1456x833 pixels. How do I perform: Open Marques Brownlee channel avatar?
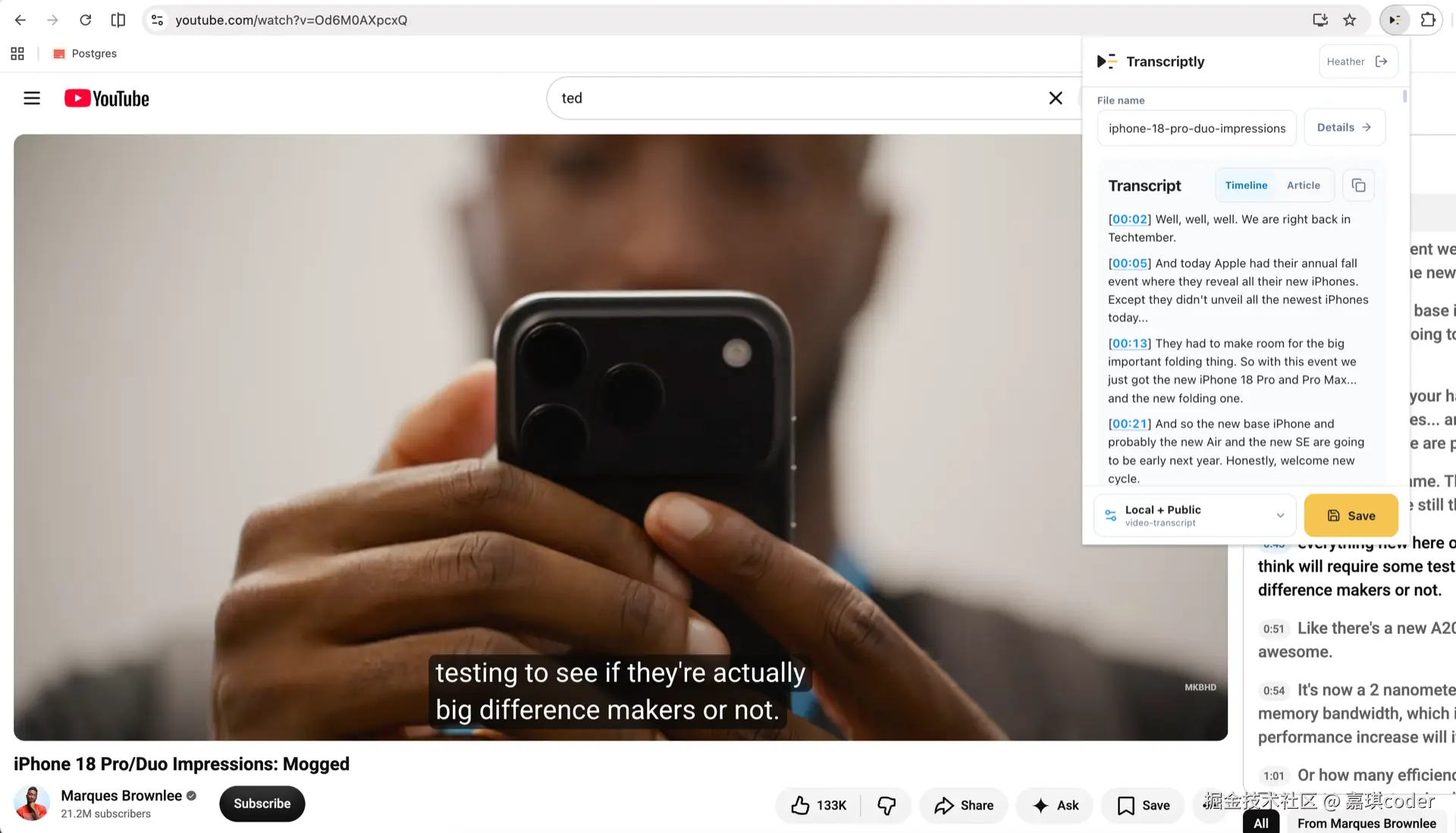32,803
